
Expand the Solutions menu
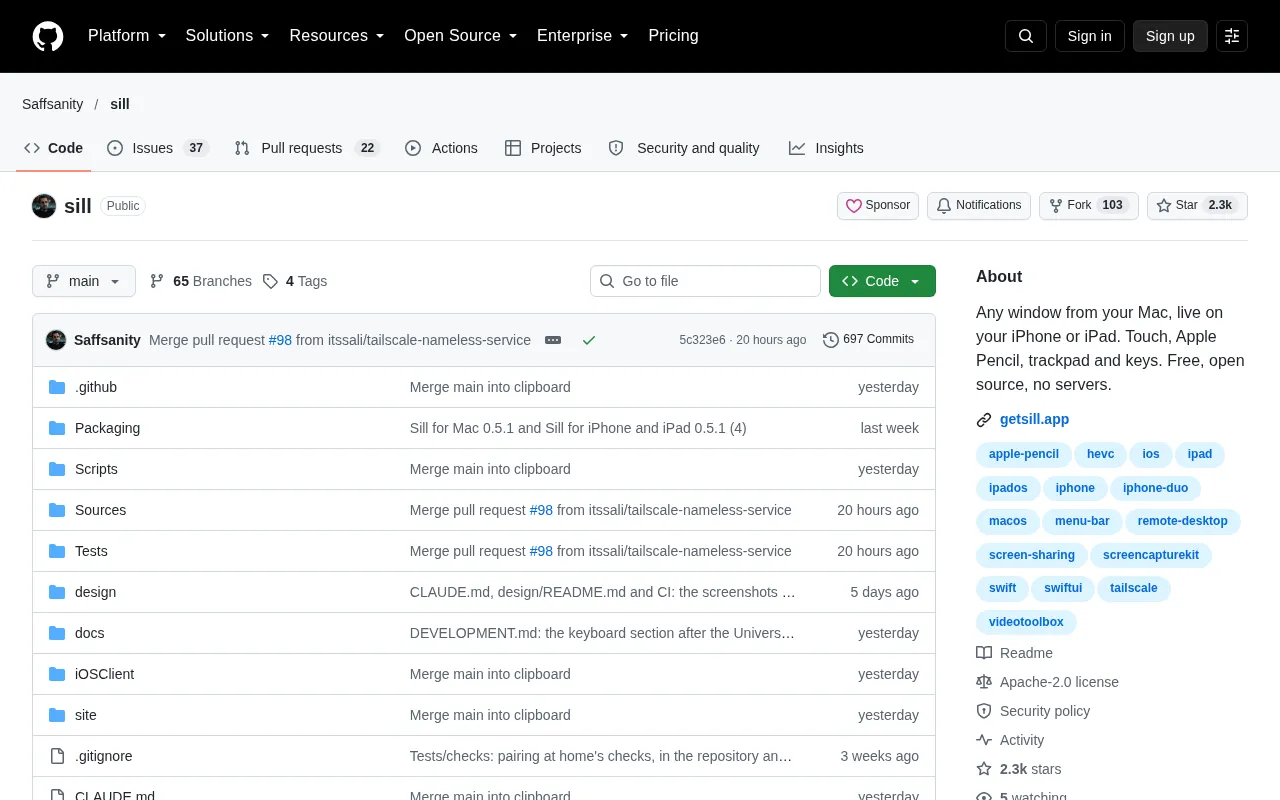pos(228,36)
